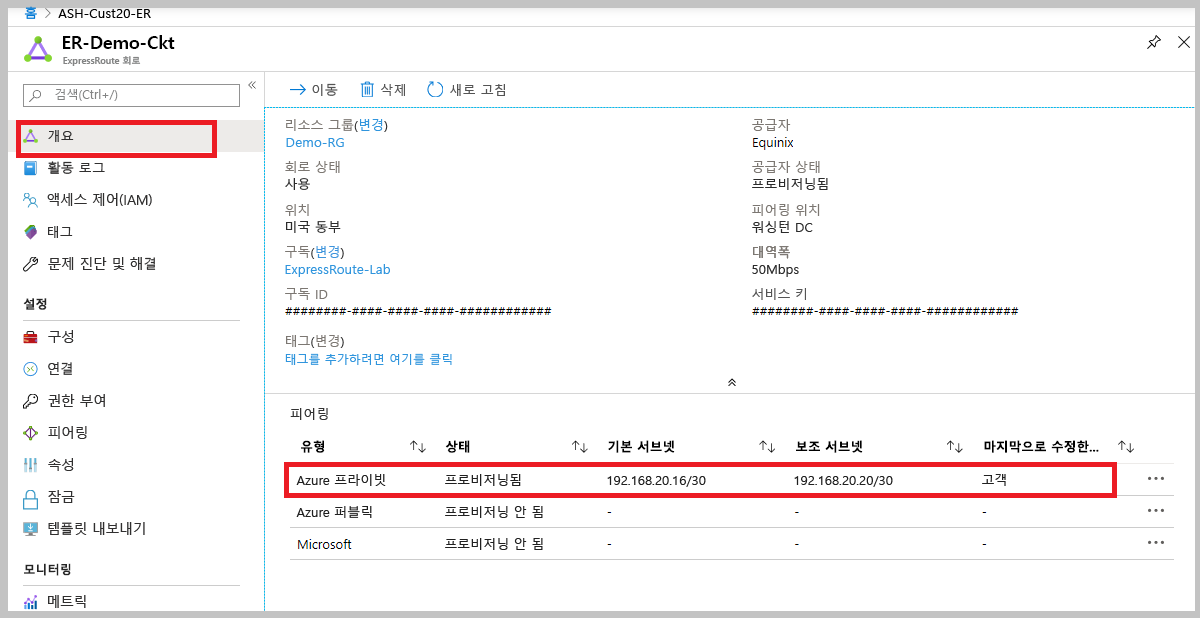Screen dimensions: 1200x618
Task: Click 변경 link next to 리소스 그룹
Action: tap(371, 125)
